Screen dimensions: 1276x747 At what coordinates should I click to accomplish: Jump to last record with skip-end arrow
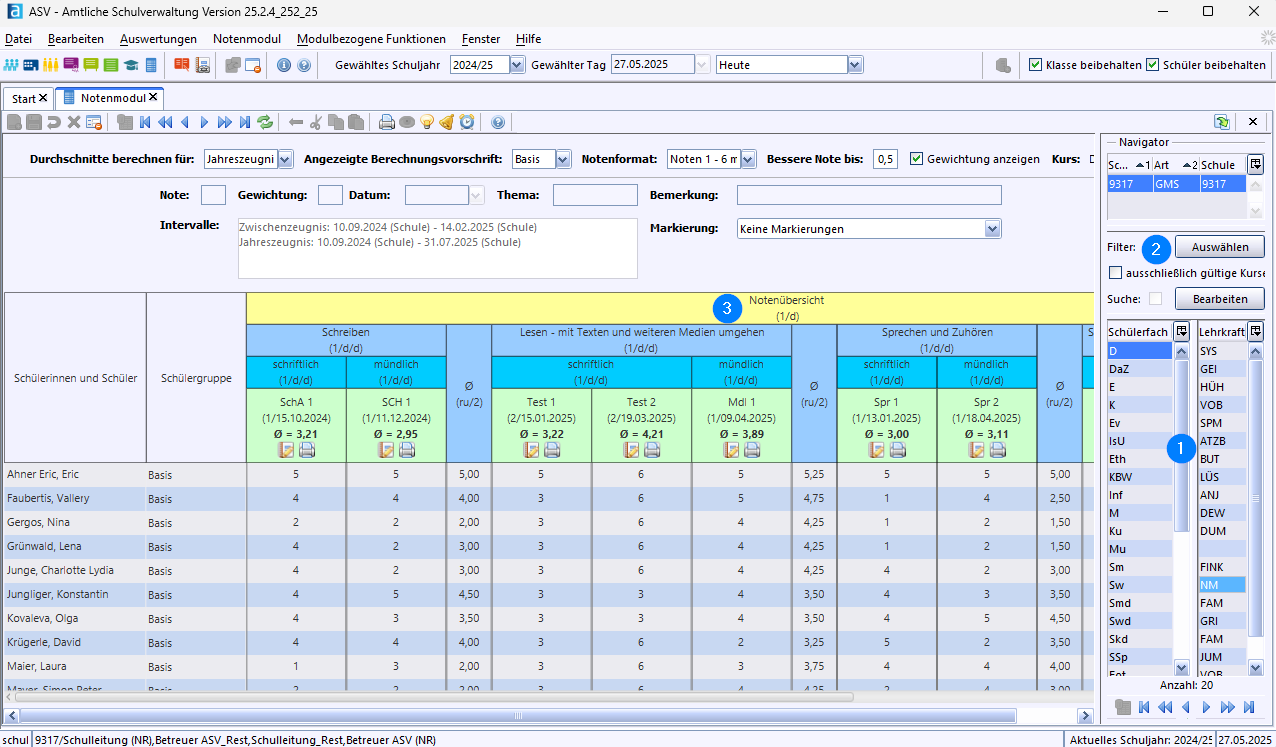pos(245,122)
